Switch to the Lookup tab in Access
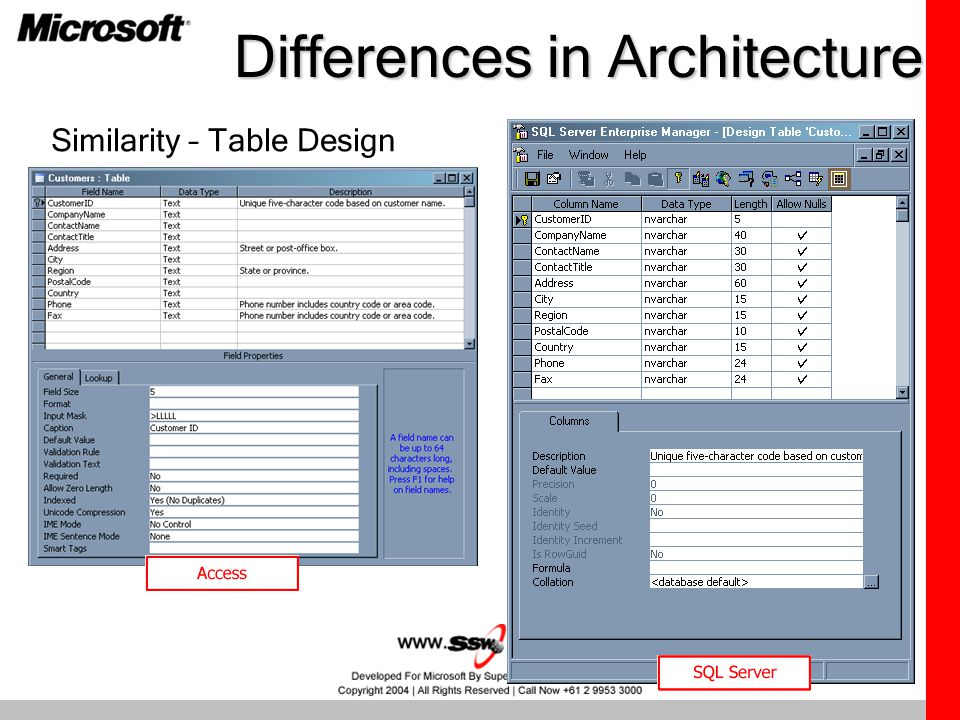Image resolution: width=960 pixels, height=720 pixels. (x=99, y=378)
